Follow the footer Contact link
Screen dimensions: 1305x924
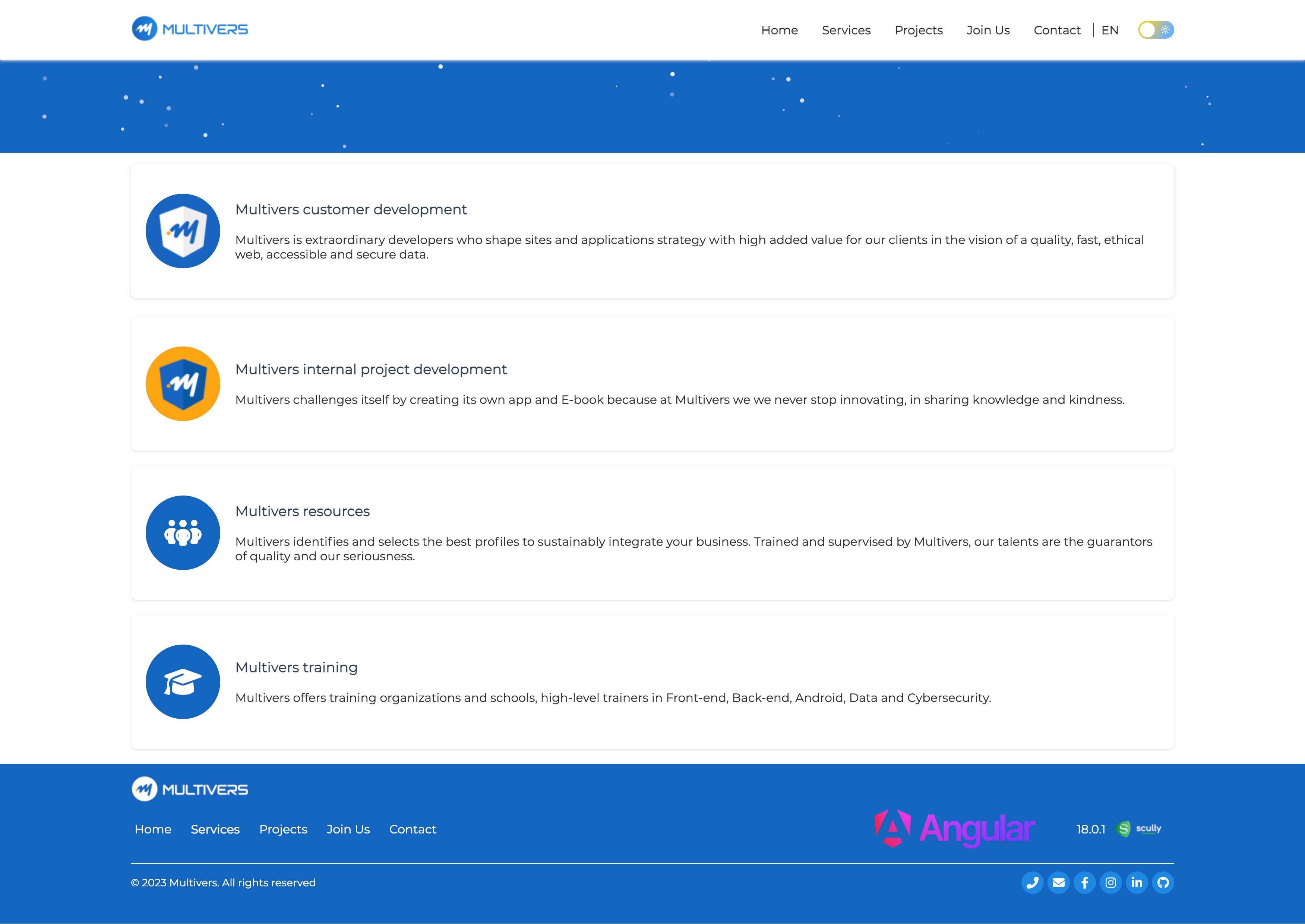point(413,830)
